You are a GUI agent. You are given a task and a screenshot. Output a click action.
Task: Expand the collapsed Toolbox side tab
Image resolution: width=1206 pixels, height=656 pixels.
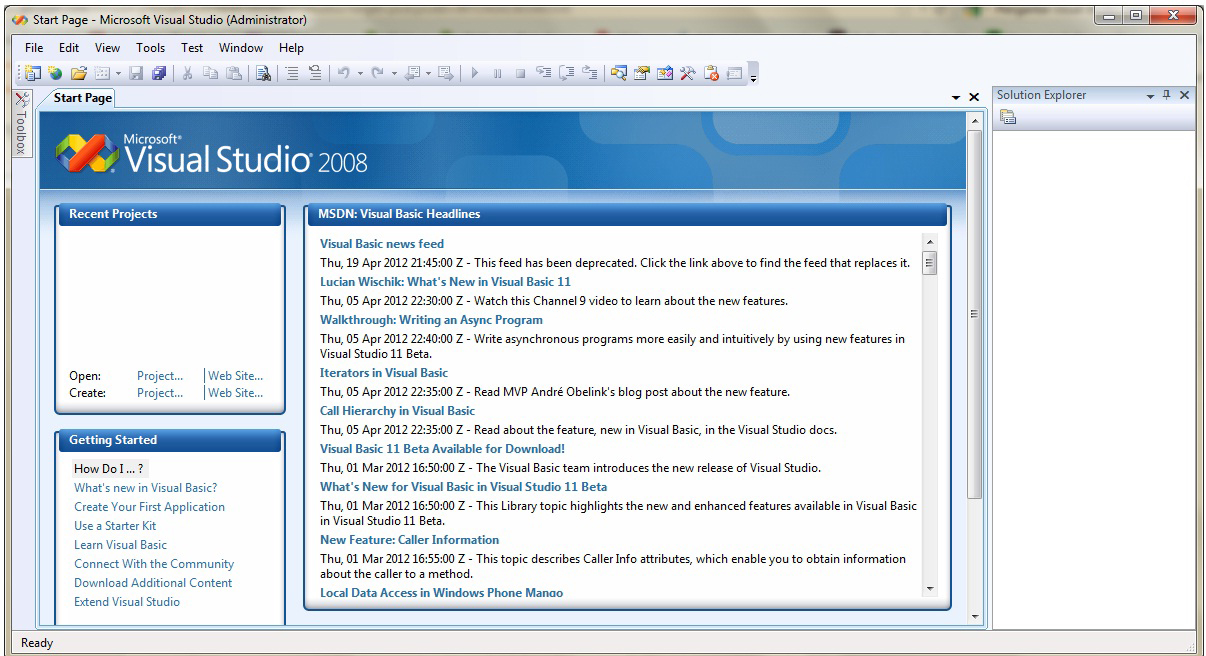pyautogui.click(x=22, y=124)
